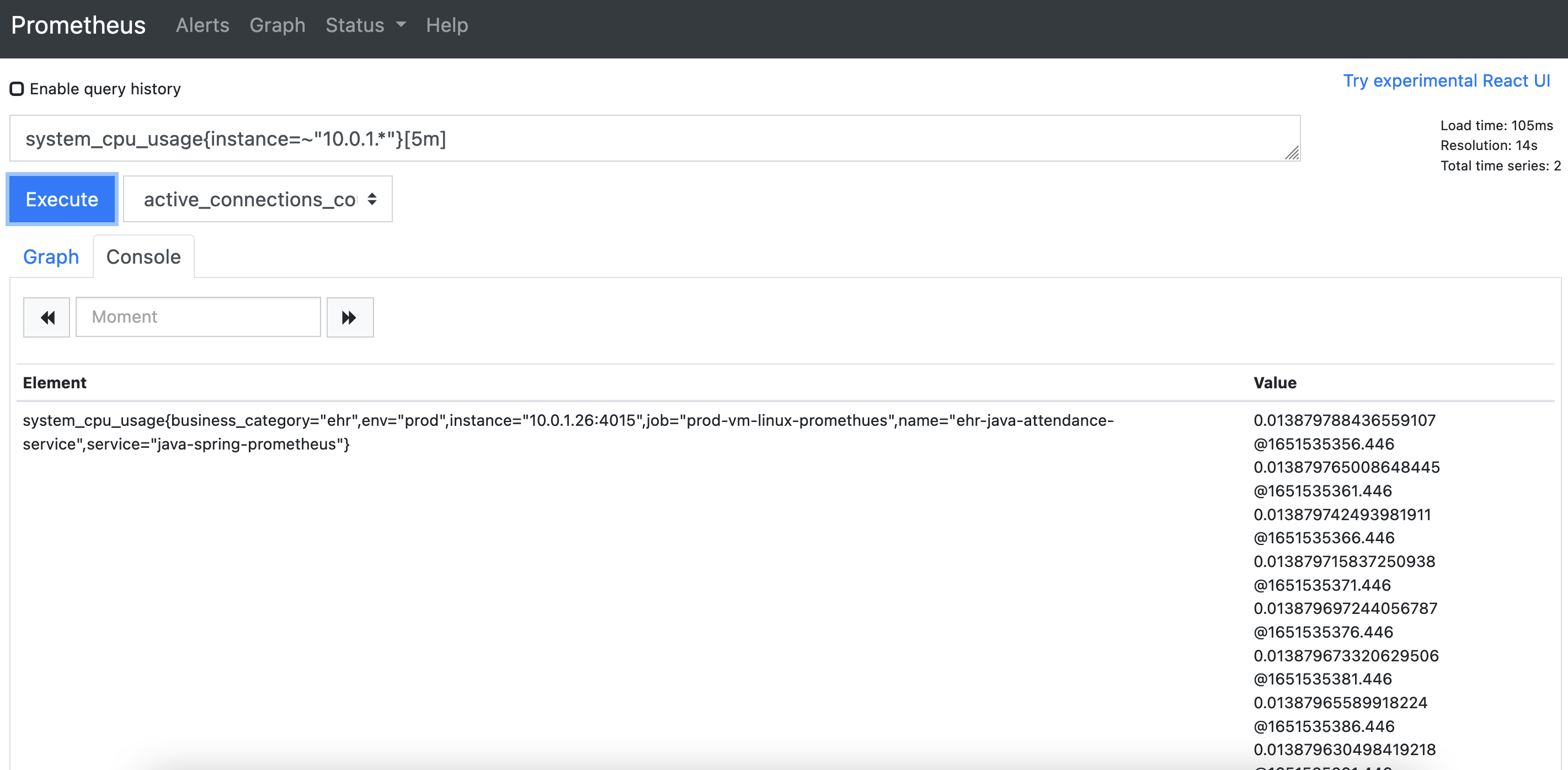Go to the Prometheus home brand link
Image resolution: width=1568 pixels, height=770 pixels.
(x=78, y=25)
